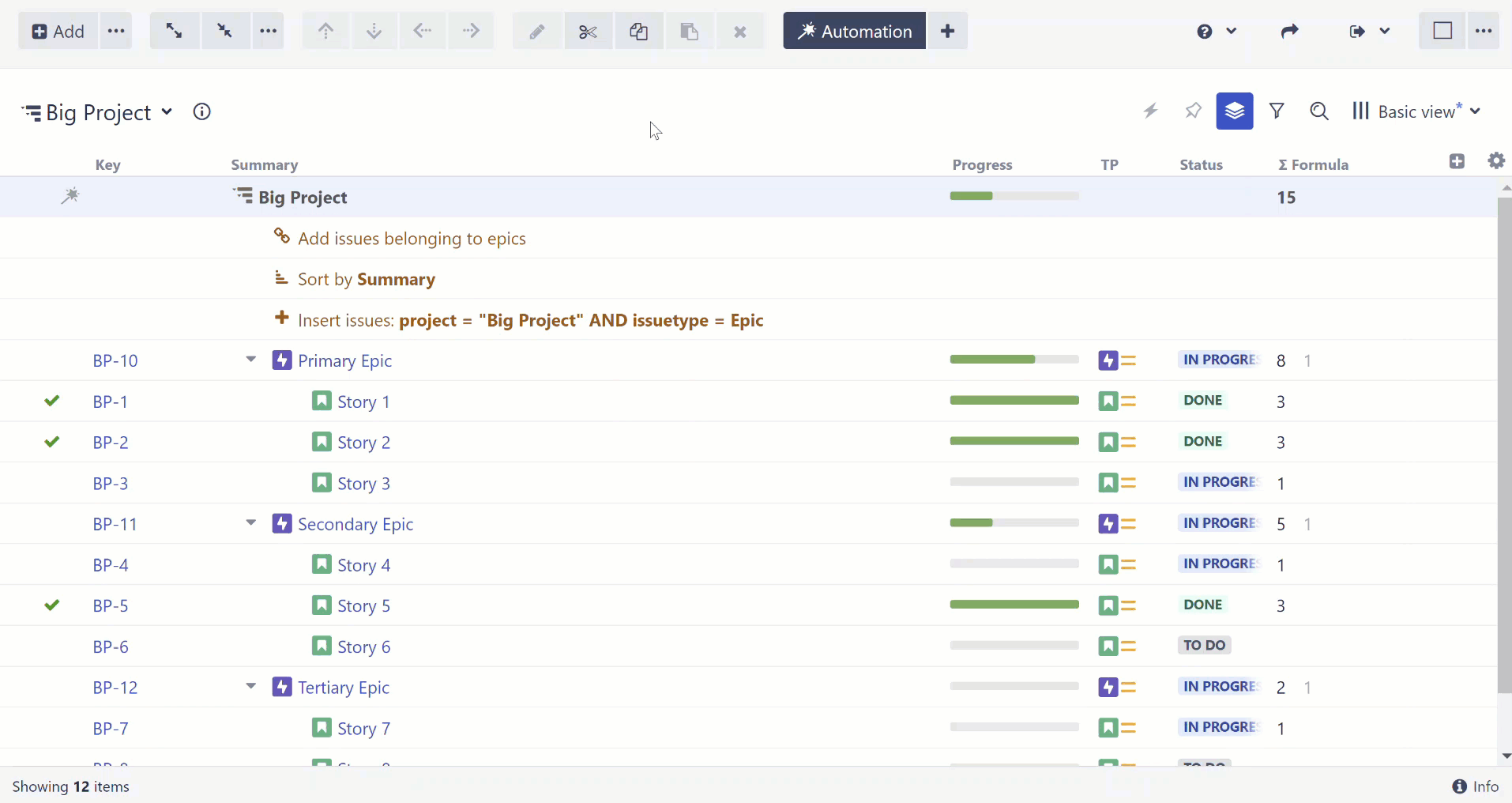Click the search magnifier icon
This screenshot has height=803, width=1512.
(x=1318, y=111)
